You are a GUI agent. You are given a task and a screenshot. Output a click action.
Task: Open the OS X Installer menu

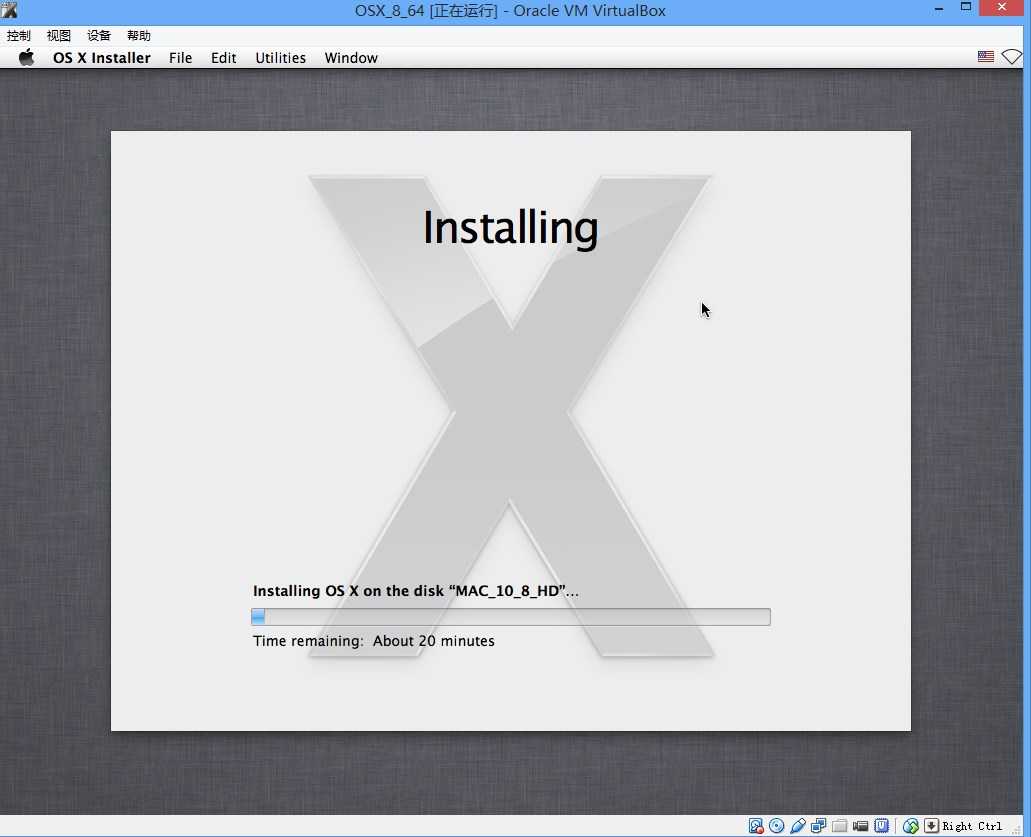101,58
